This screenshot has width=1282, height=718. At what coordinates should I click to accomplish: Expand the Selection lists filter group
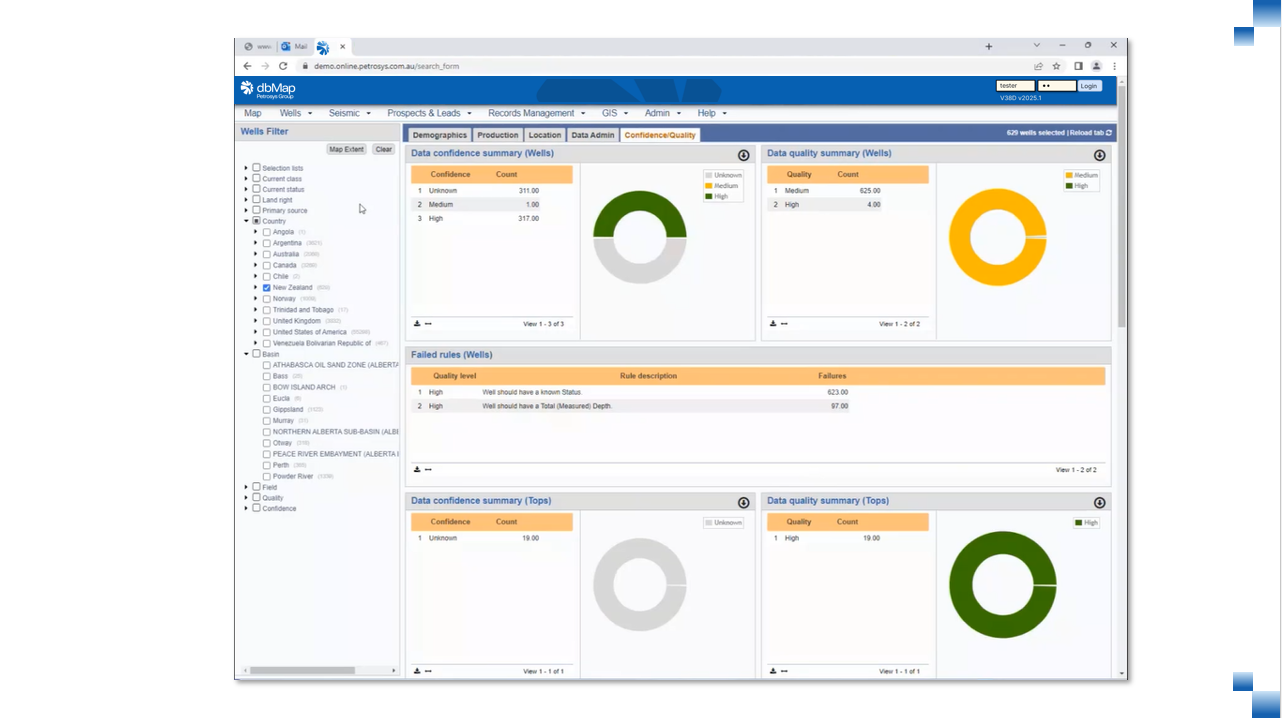click(245, 167)
